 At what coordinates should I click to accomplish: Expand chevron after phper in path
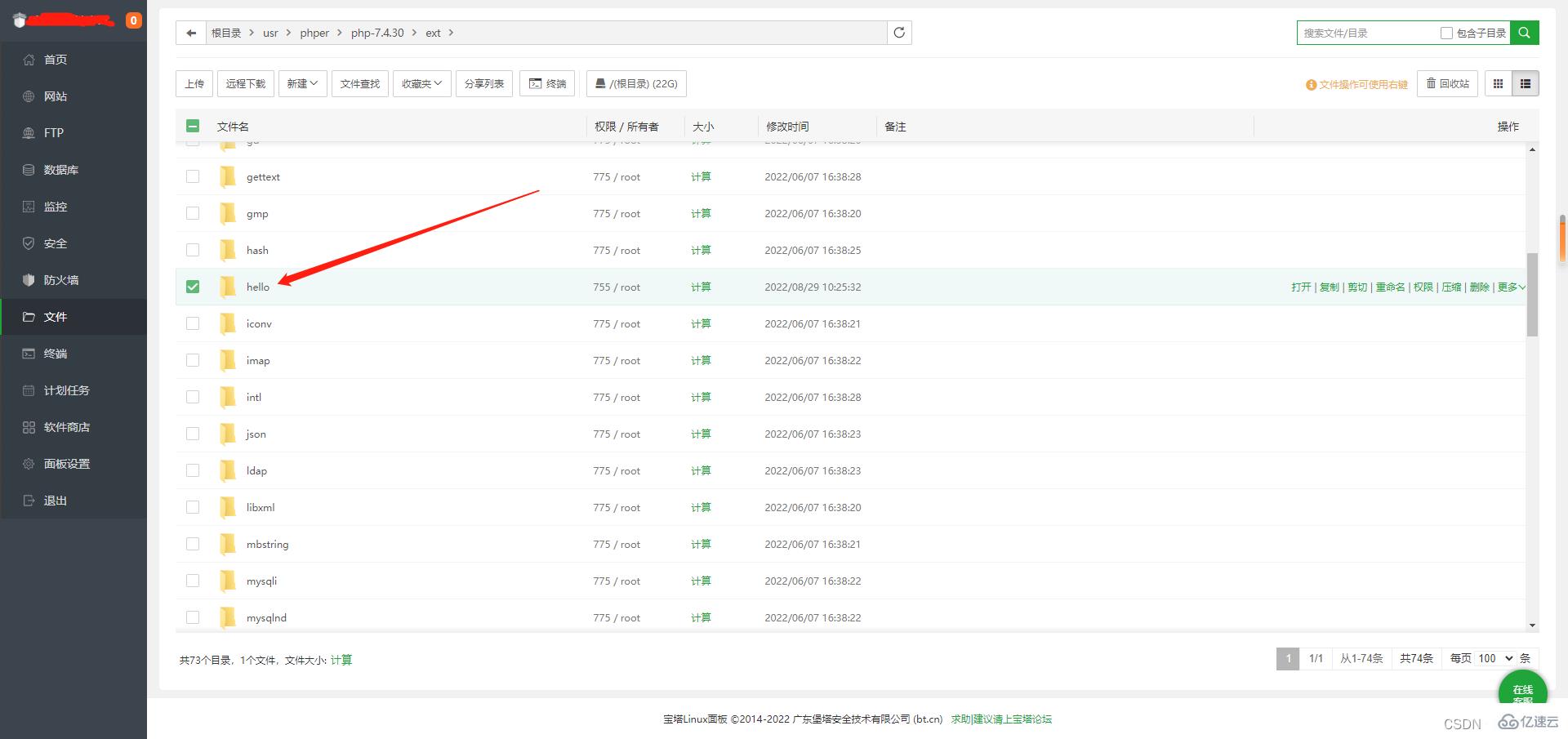[x=339, y=33]
